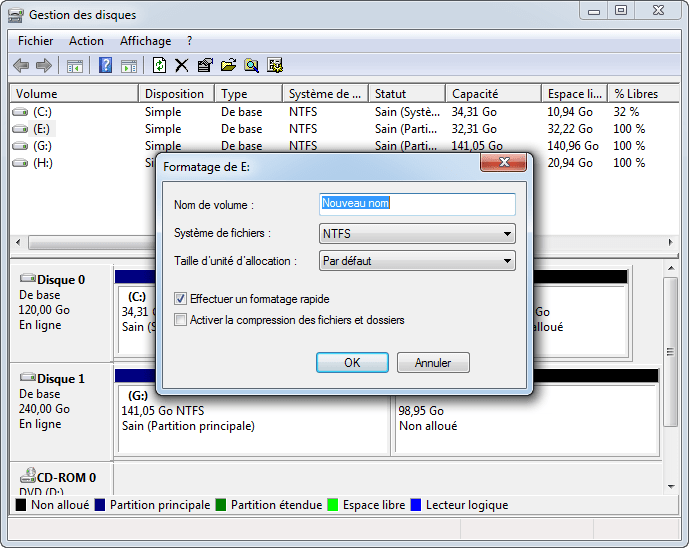Screen dimensions: 689x548
Task: Toggle the console tree pane icon
Action: pyautogui.click(x=75, y=66)
